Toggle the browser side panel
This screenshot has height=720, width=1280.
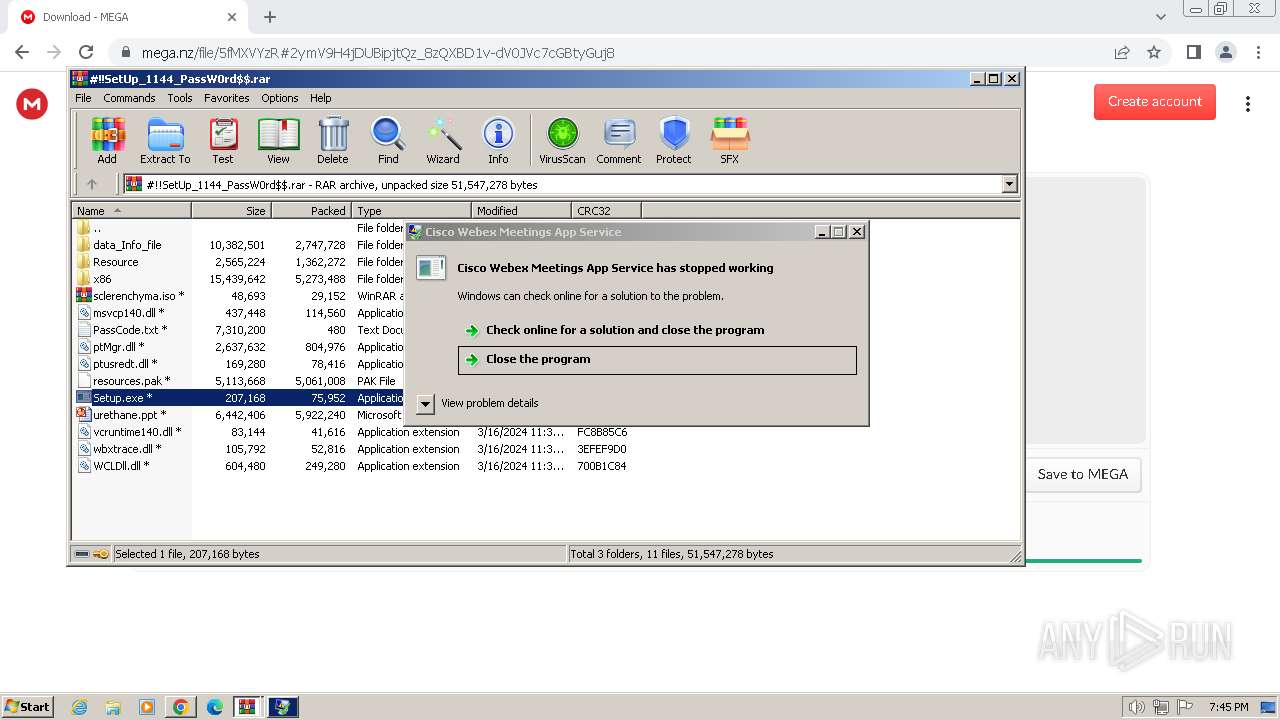[1193, 52]
